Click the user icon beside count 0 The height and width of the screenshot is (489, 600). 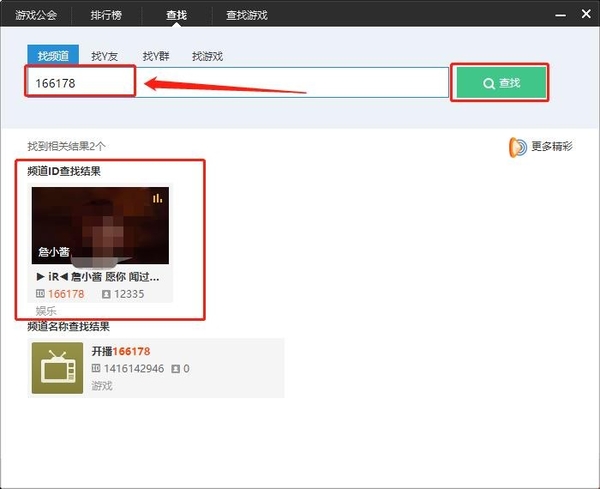tap(175, 368)
